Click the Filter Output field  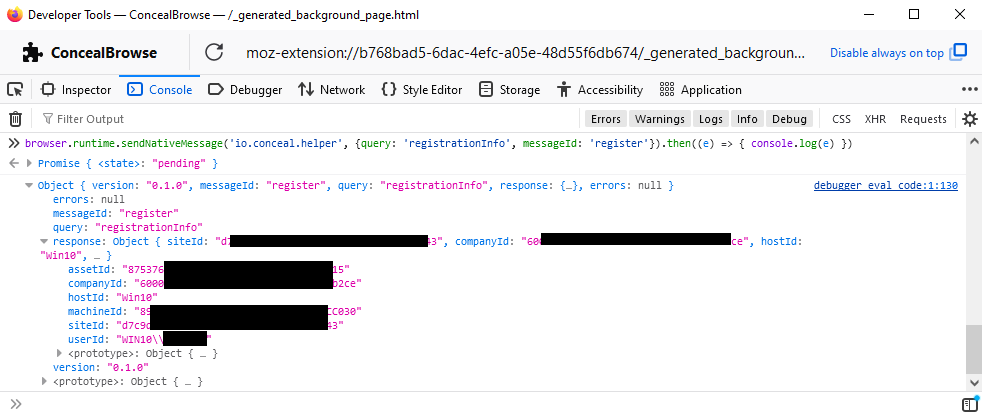[x=310, y=119]
